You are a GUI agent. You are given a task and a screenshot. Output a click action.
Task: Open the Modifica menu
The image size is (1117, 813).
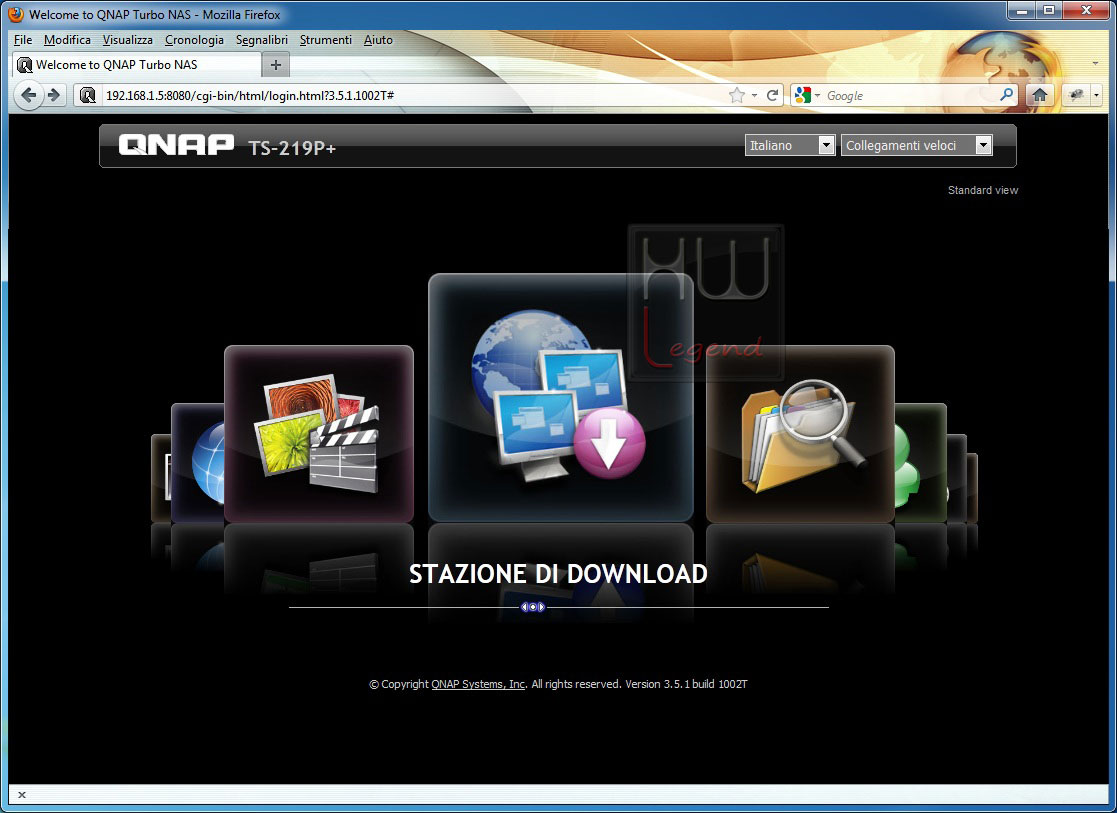tap(67, 40)
